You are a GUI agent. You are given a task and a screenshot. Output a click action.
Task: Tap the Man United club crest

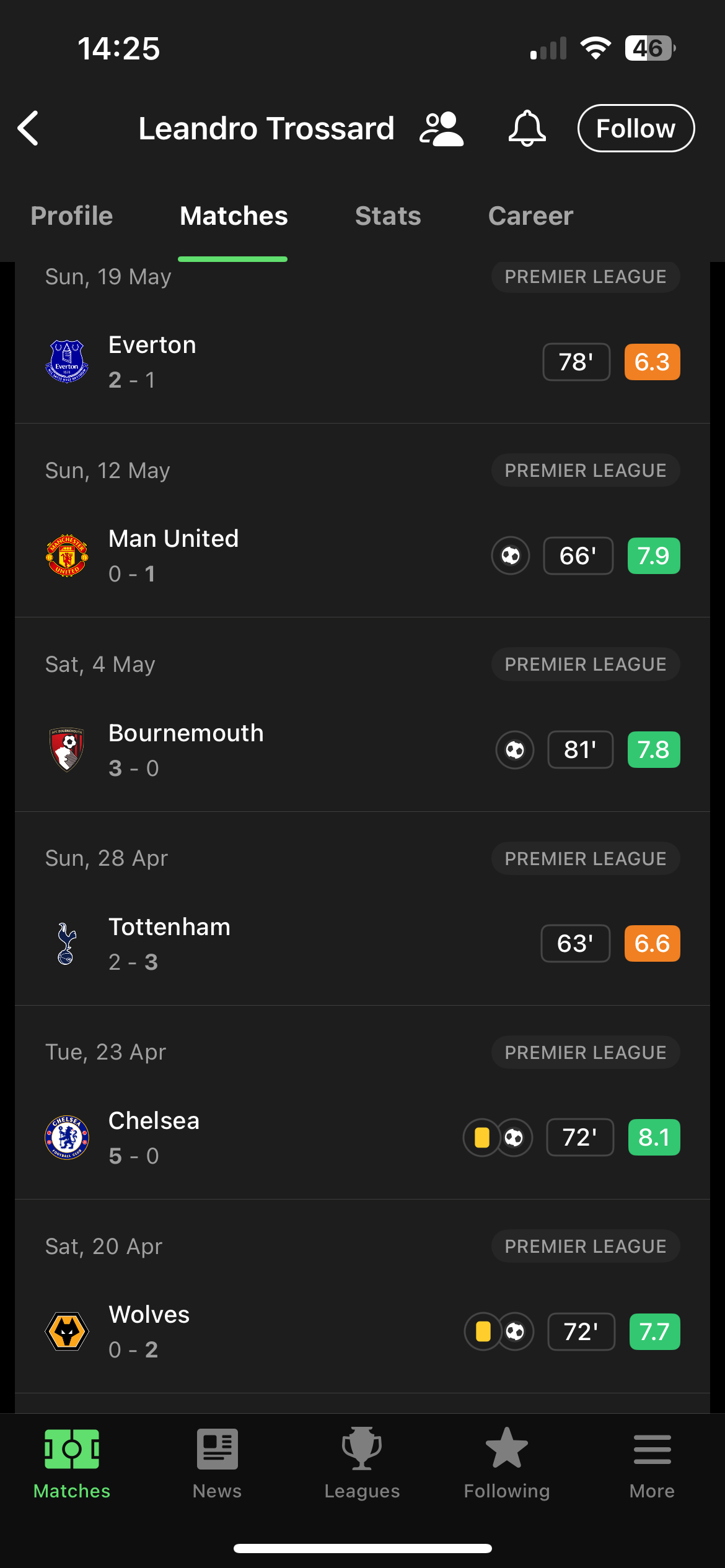point(67,555)
